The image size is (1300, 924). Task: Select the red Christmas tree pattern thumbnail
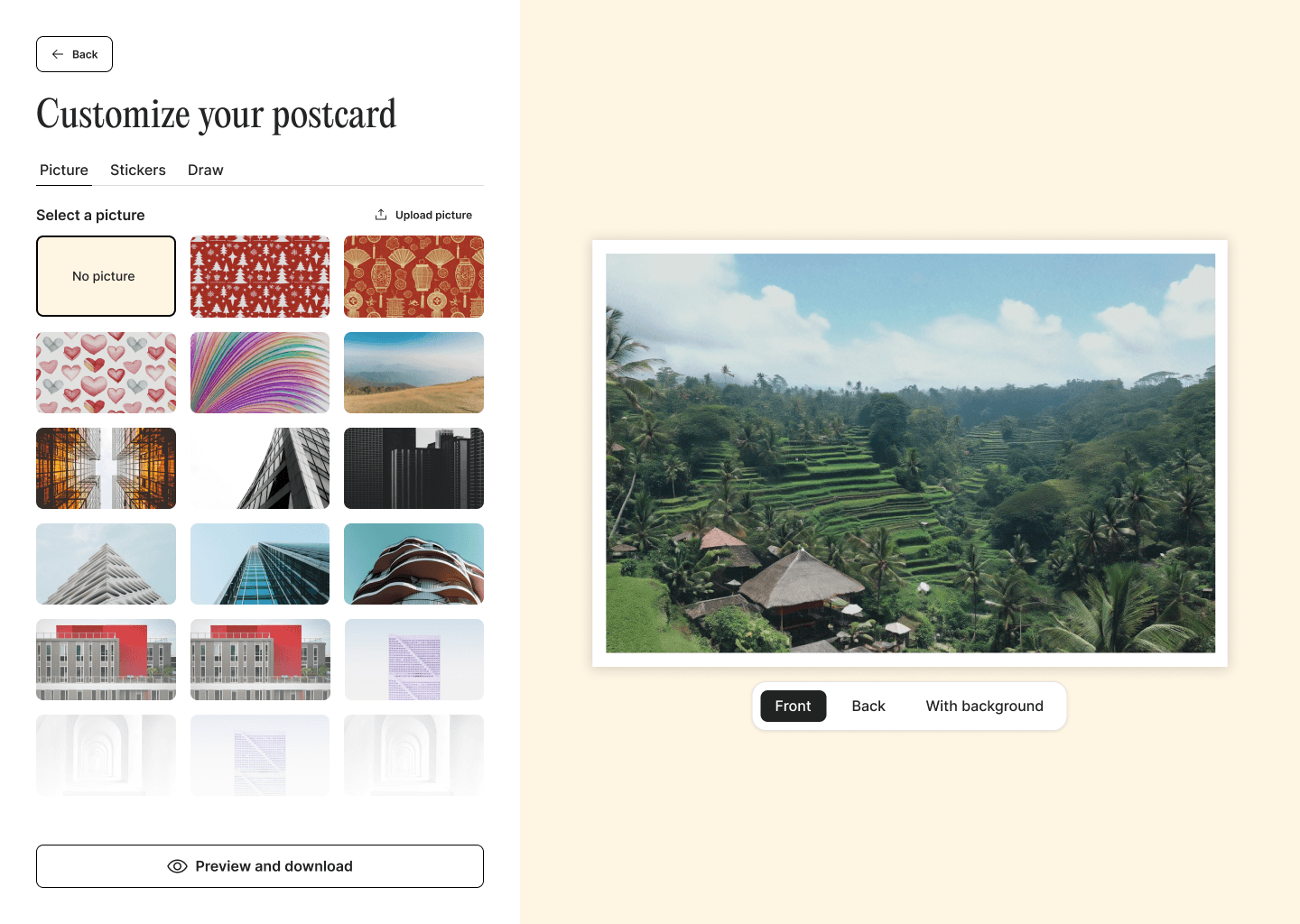[260, 276]
